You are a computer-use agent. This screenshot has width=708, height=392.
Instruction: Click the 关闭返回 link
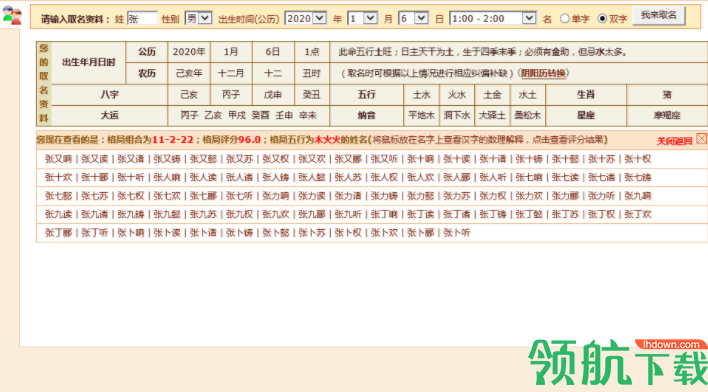pyautogui.click(x=674, y=141)
